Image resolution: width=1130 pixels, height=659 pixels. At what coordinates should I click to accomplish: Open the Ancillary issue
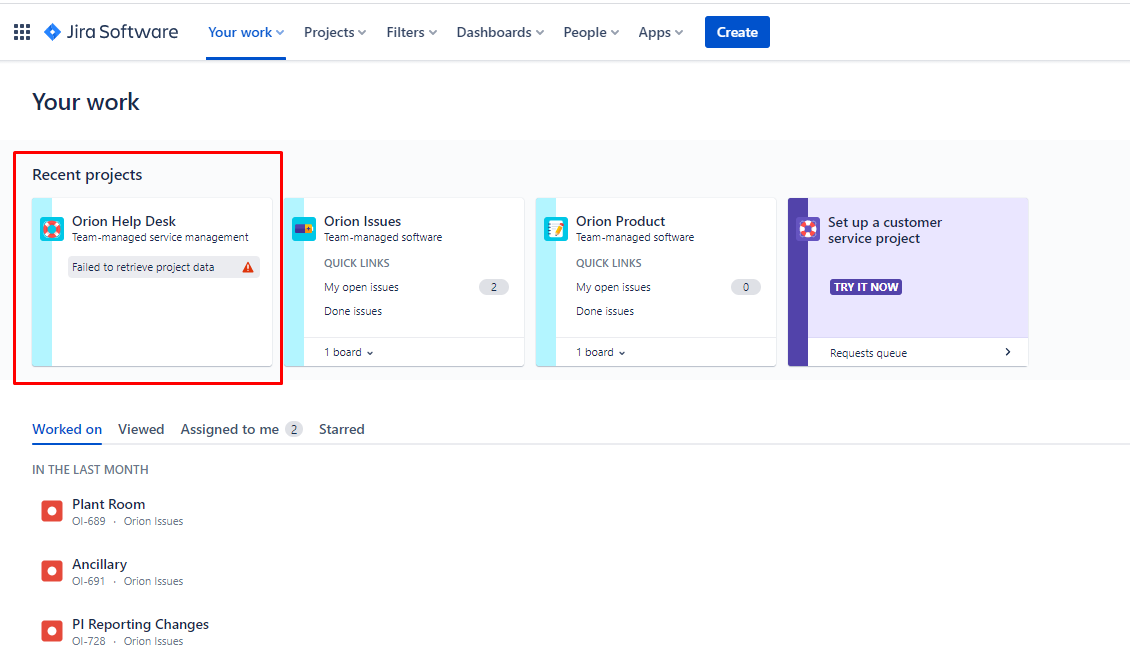pos(99,564)
